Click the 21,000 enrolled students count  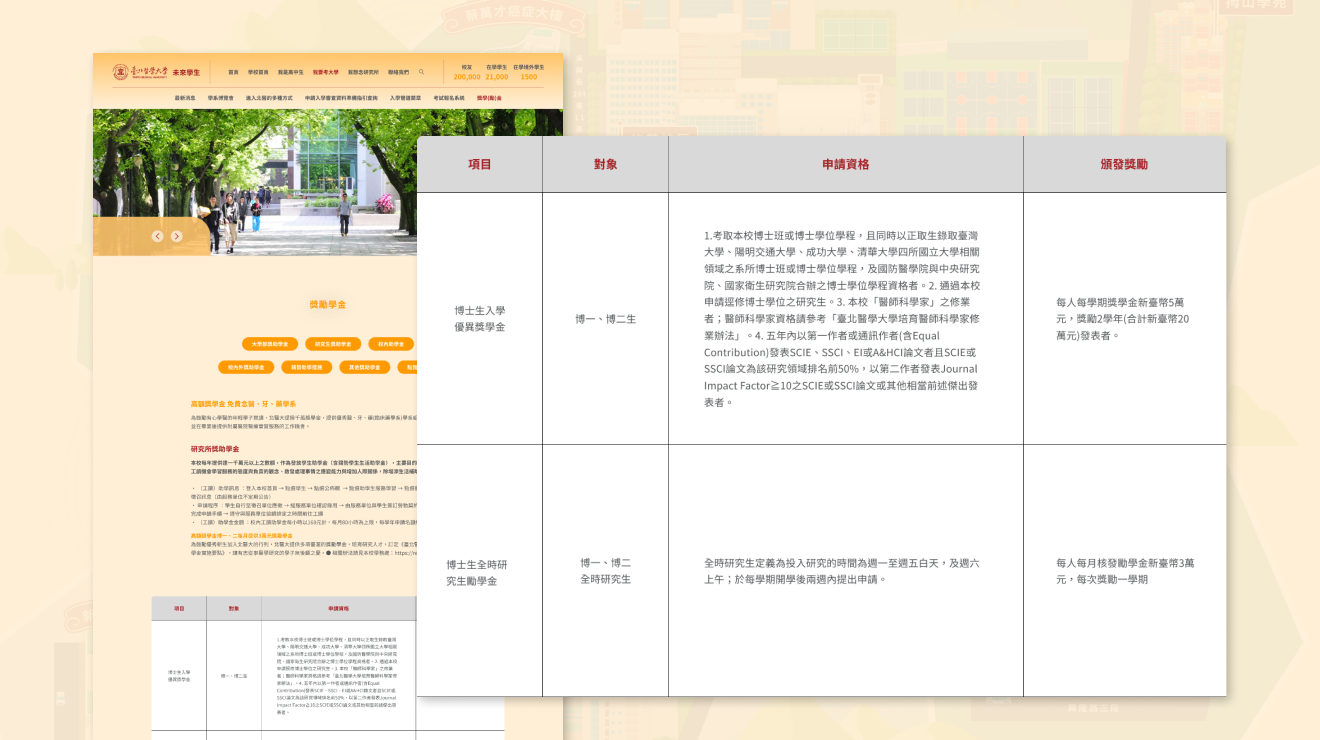[x=497, y=77]
